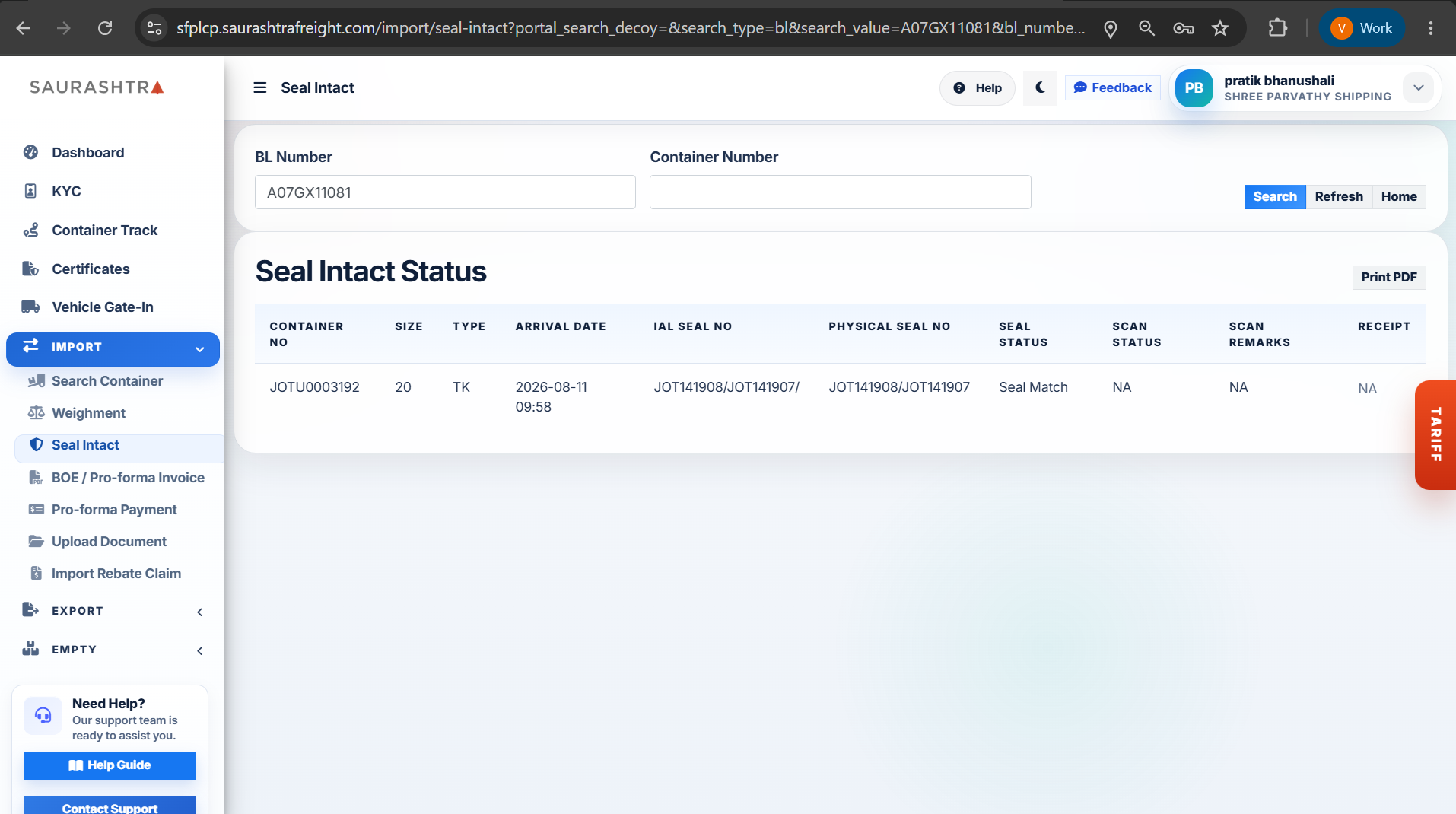Open Pro-forma Payment
This screenshot has height=814, width=1456.
pyautogui.click(x=114, y=509)
